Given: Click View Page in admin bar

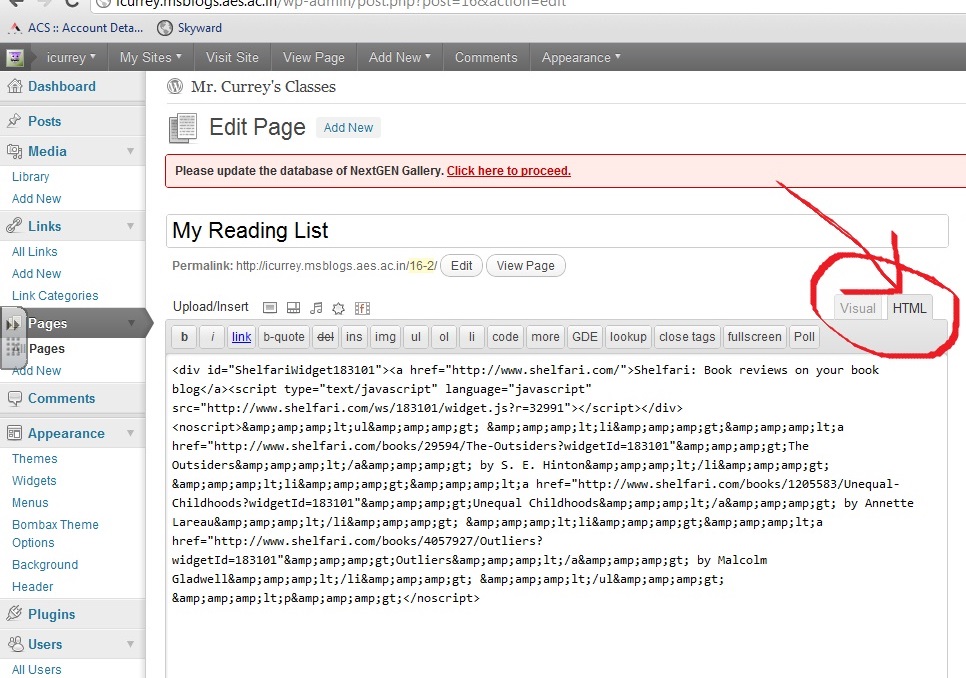Looking at the screenshot, I should click(x=314, y=57).
